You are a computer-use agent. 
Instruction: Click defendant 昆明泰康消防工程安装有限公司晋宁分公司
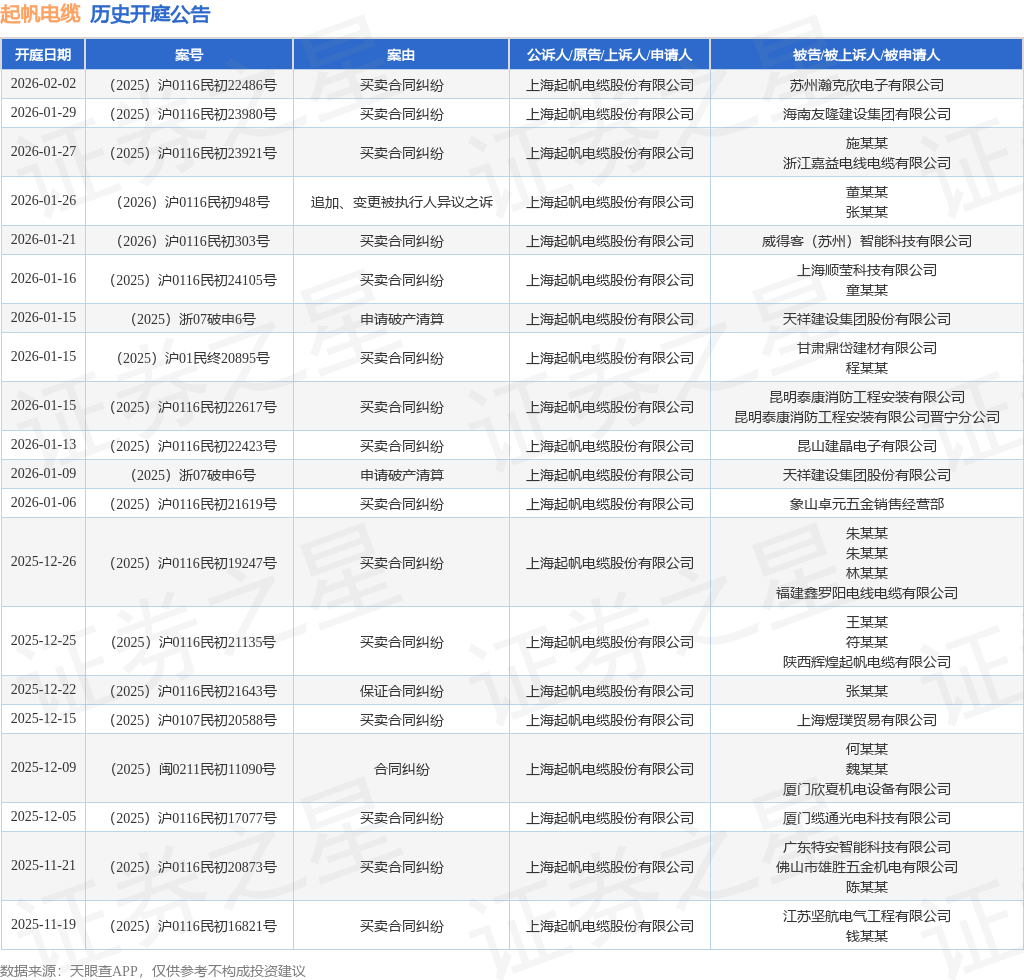click(x=867, y=417)
